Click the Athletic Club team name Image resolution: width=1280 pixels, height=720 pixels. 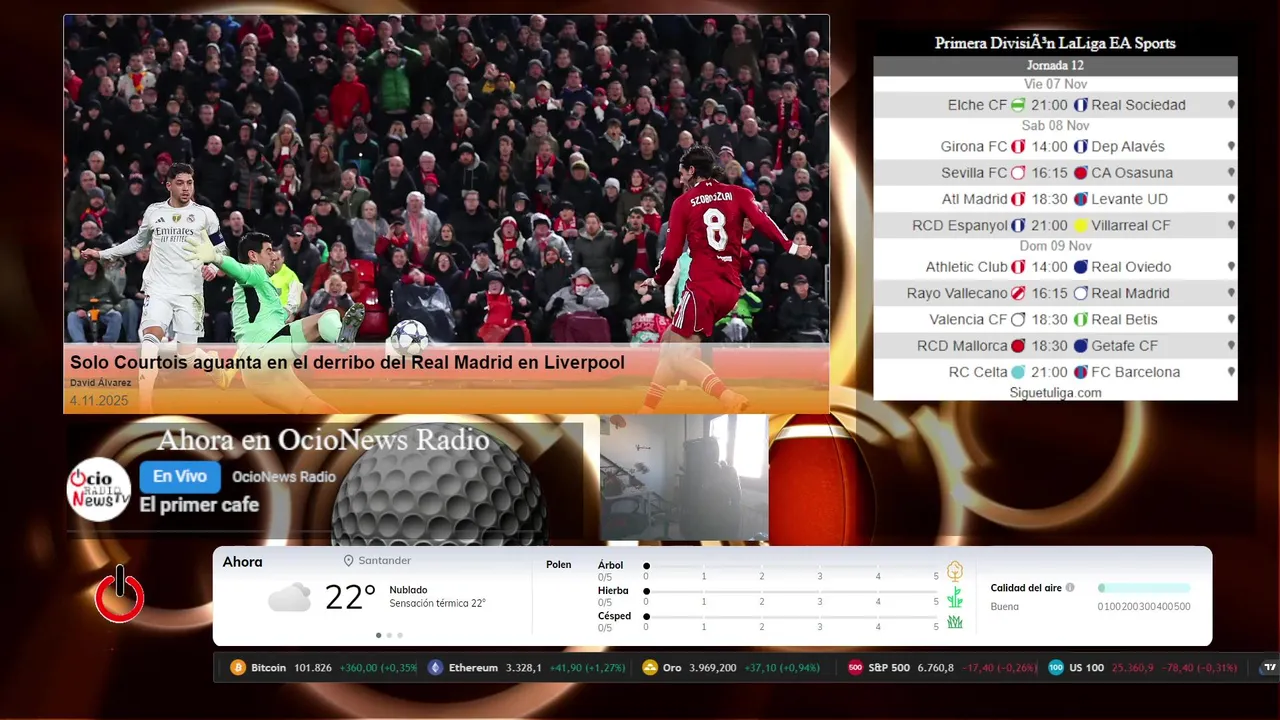[966, 267]
